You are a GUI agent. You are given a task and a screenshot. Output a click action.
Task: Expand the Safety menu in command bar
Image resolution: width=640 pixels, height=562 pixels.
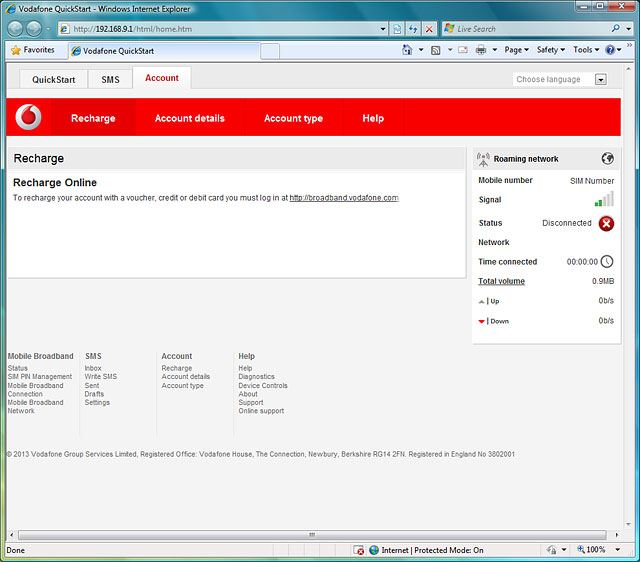point(550,50)
